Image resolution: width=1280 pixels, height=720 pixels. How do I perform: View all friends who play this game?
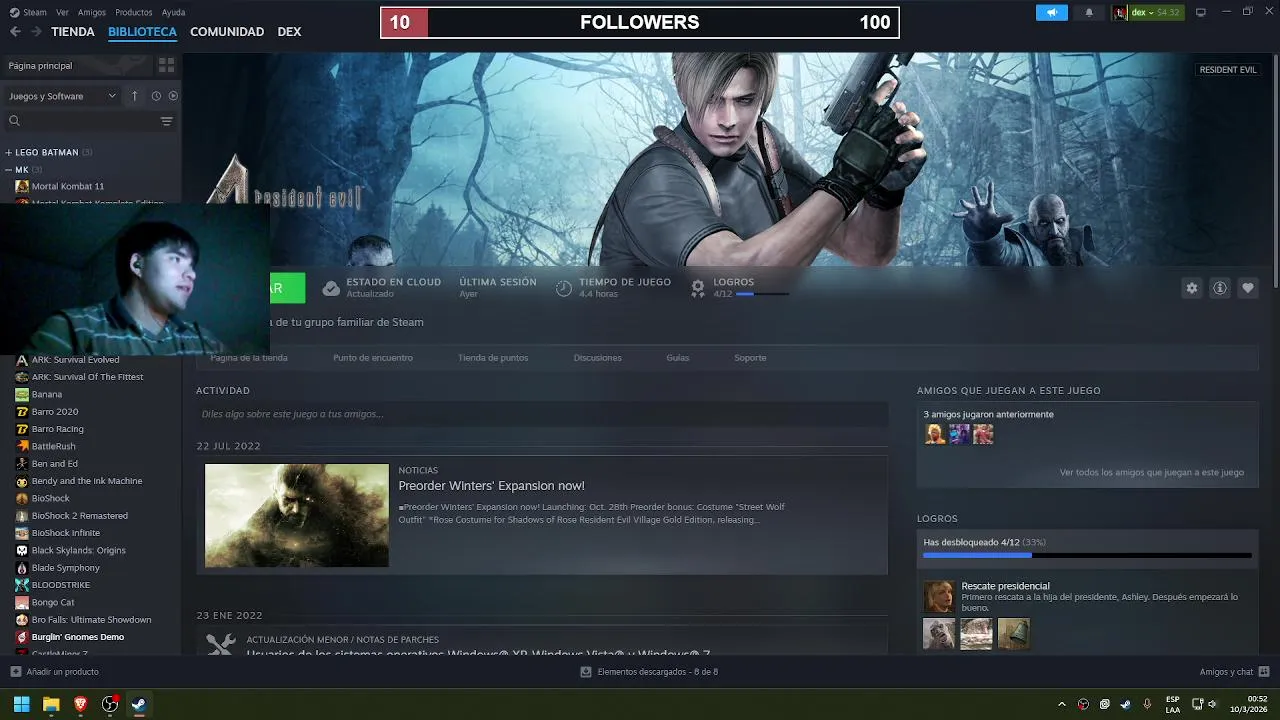coord(1152,472)
